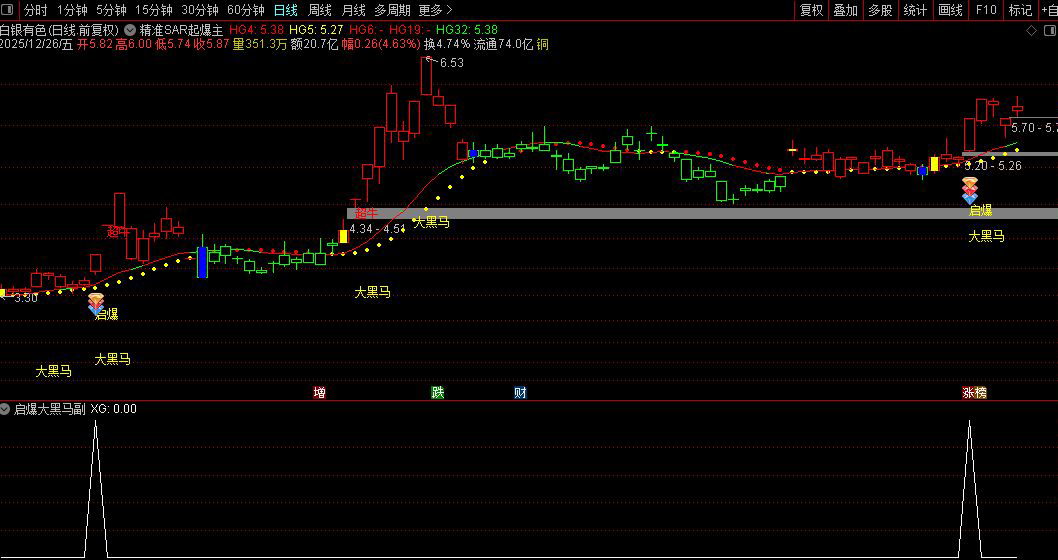Click the large blue candlestick bar
The width and height of the screenshot is (1058, 560).
click(202, 262)
